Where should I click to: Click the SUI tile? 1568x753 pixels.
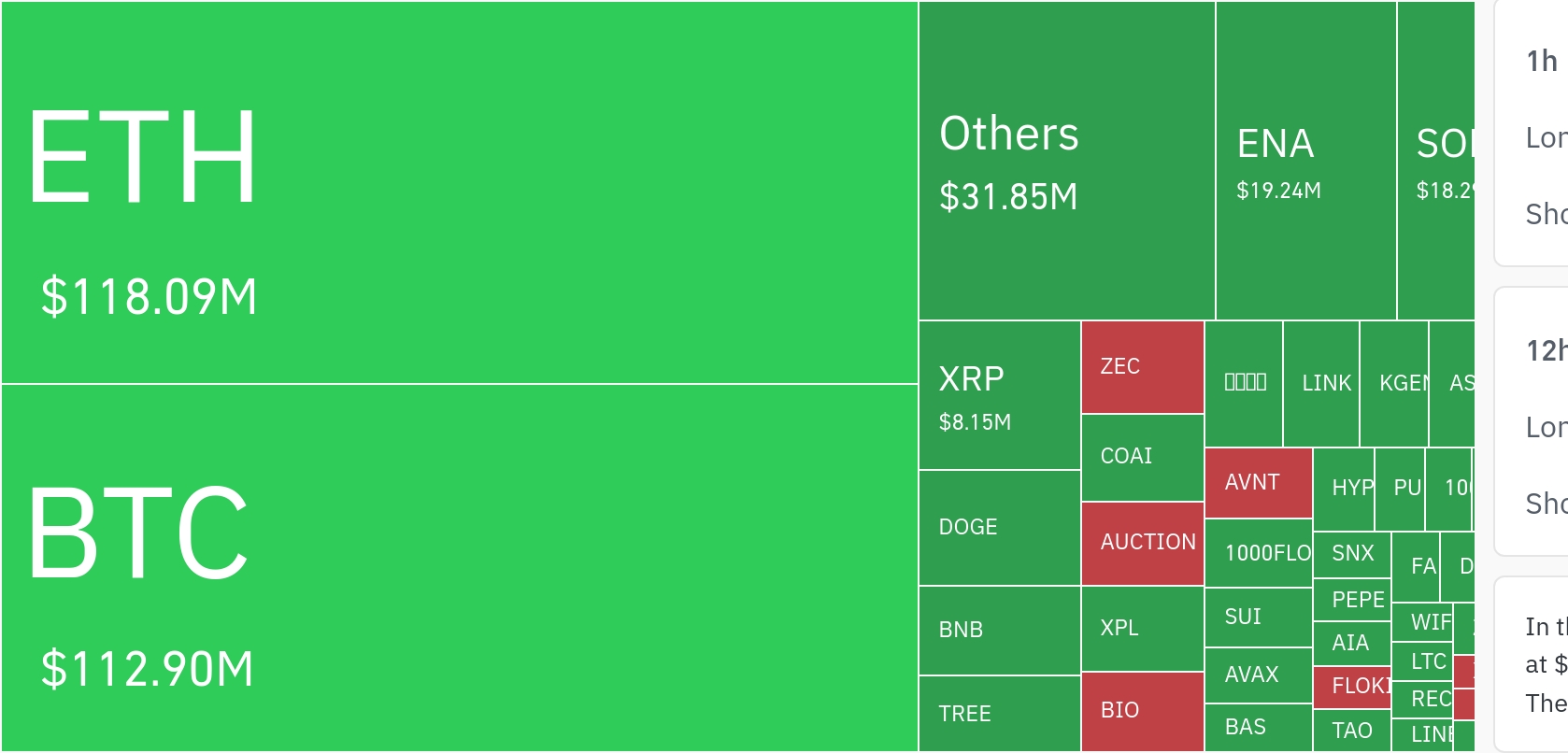[x=1258, y=618]
